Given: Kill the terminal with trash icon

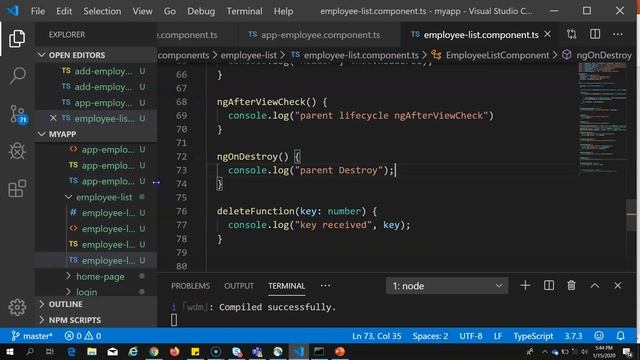Looking at the screenshot, I should pyautogui.click(x=571, y=286).
